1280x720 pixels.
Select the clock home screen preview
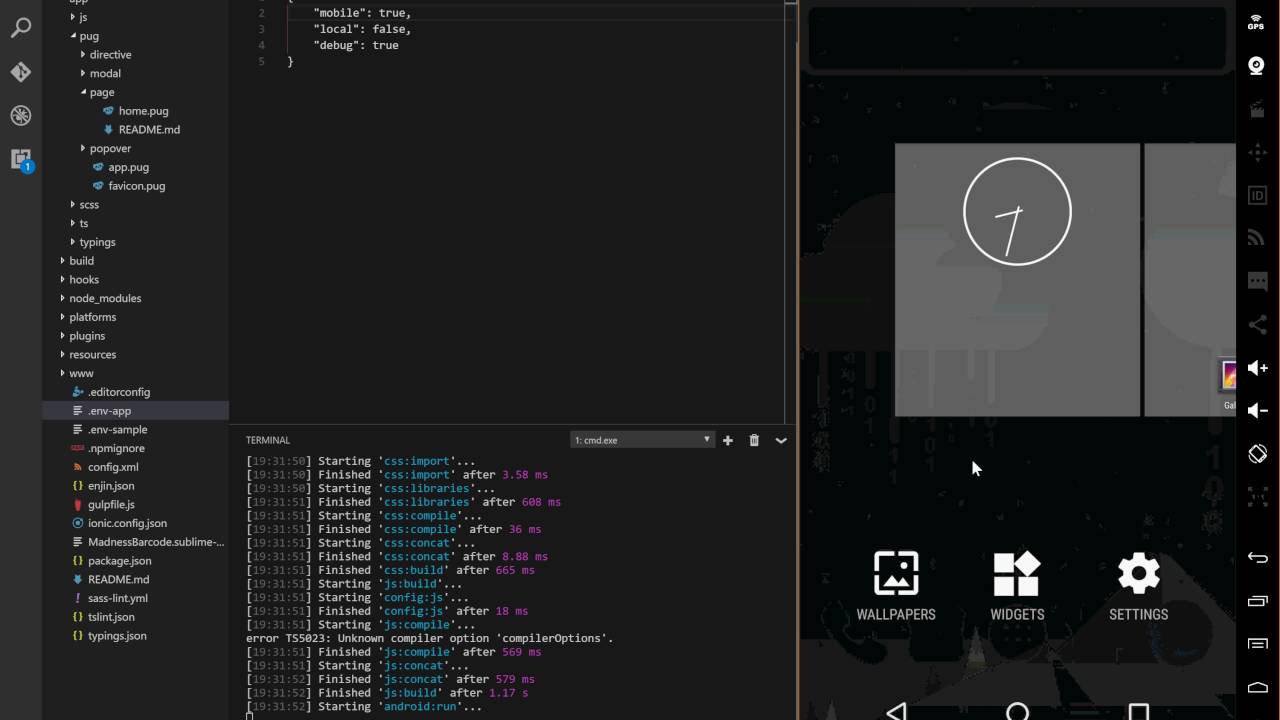(x=1017, y=280)
